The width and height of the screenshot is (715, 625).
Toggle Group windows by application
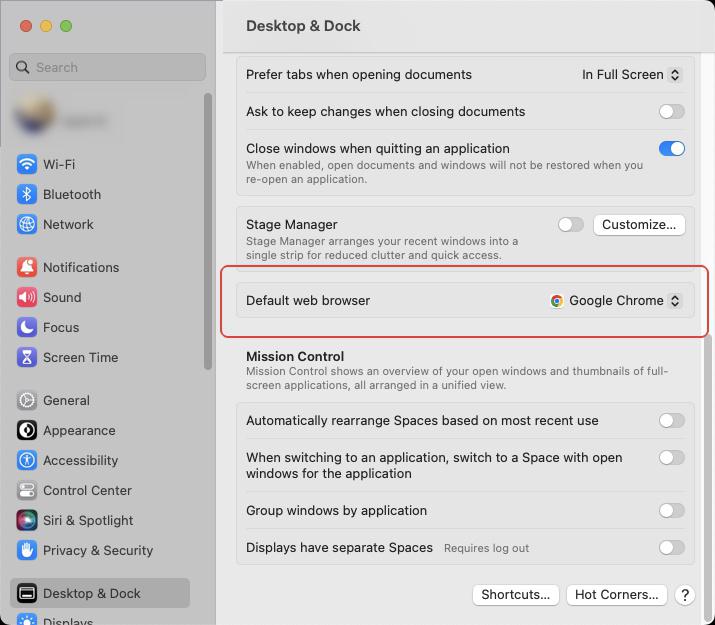(671, 511)
